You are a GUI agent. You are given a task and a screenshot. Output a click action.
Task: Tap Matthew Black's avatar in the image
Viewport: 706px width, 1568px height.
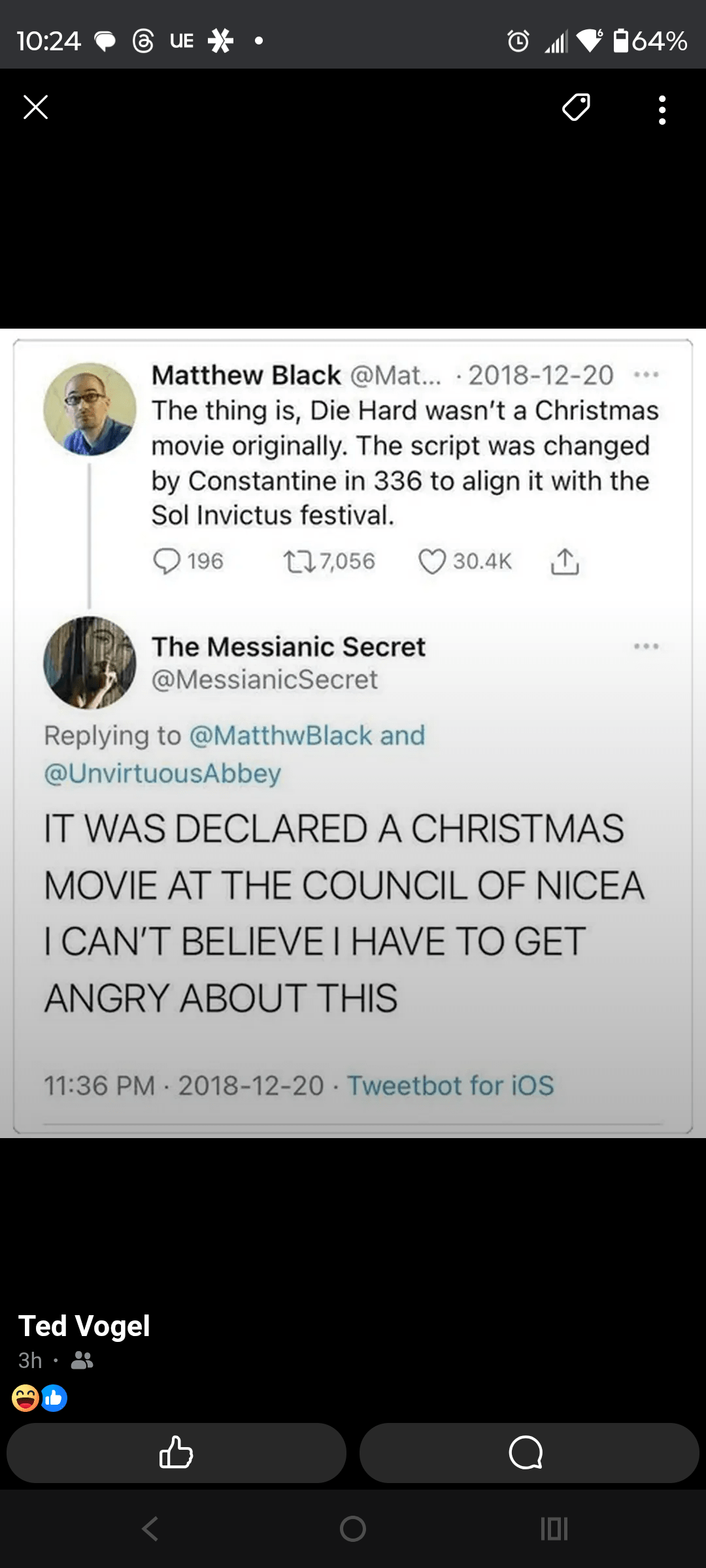tap(90, 409)
